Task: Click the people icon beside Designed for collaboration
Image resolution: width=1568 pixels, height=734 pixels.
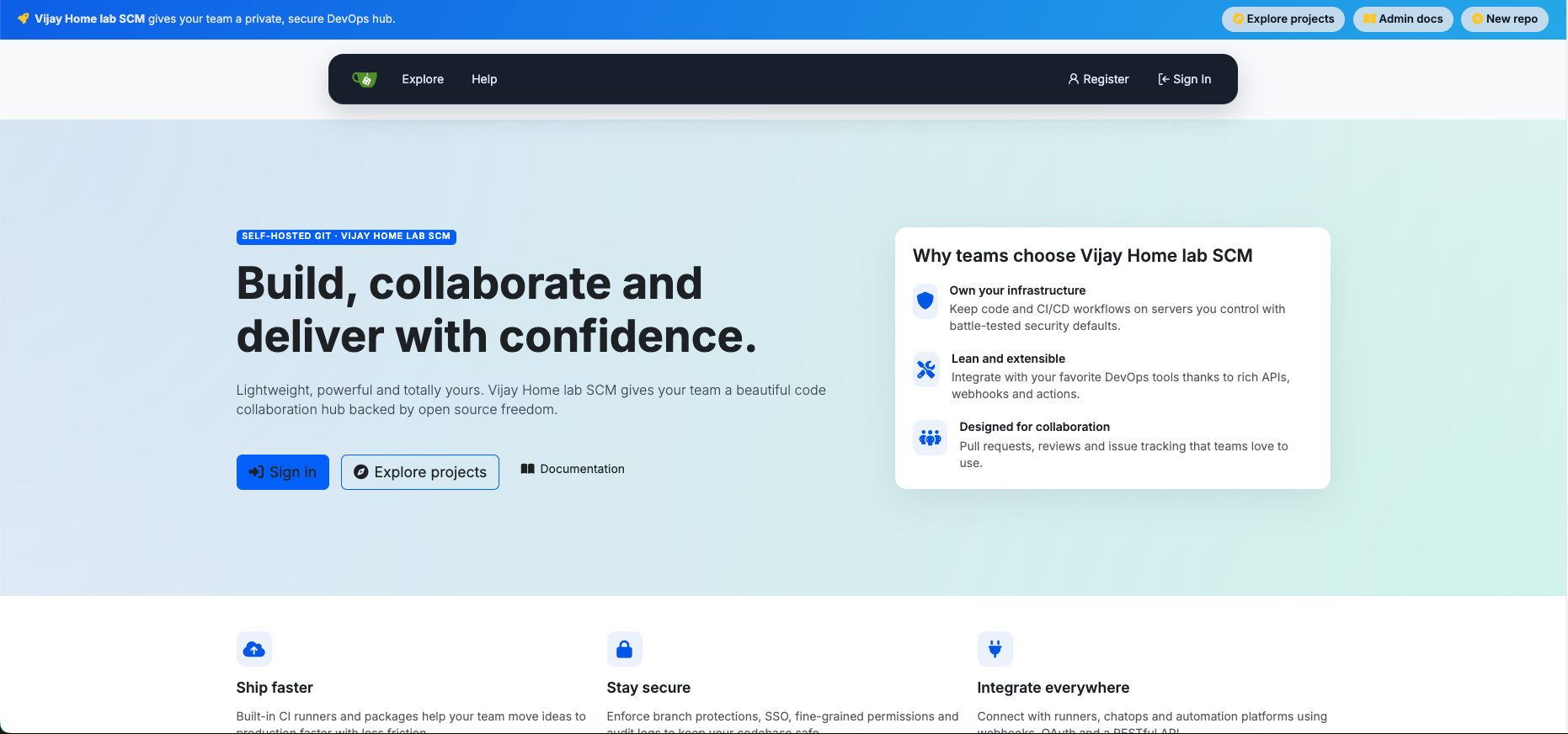Action: (930, 438)
